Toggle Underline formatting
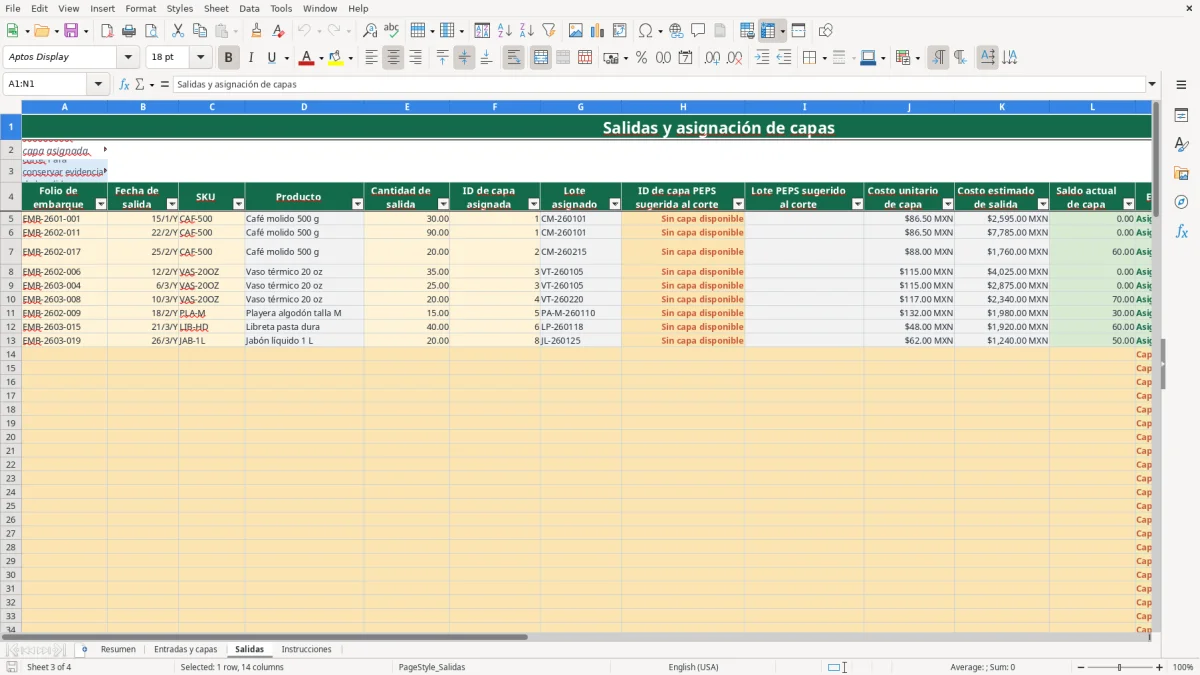 [x=271, y=58]
